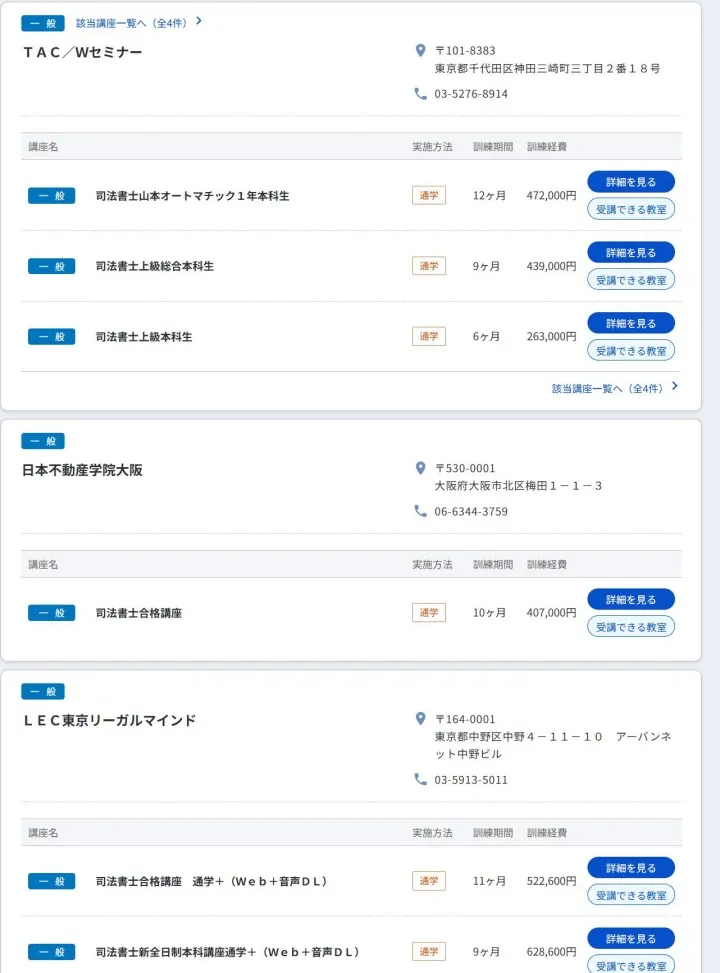Click the map pin icon for 日本不動産学院大阪
720x973 pixels.
coord(421,468)
